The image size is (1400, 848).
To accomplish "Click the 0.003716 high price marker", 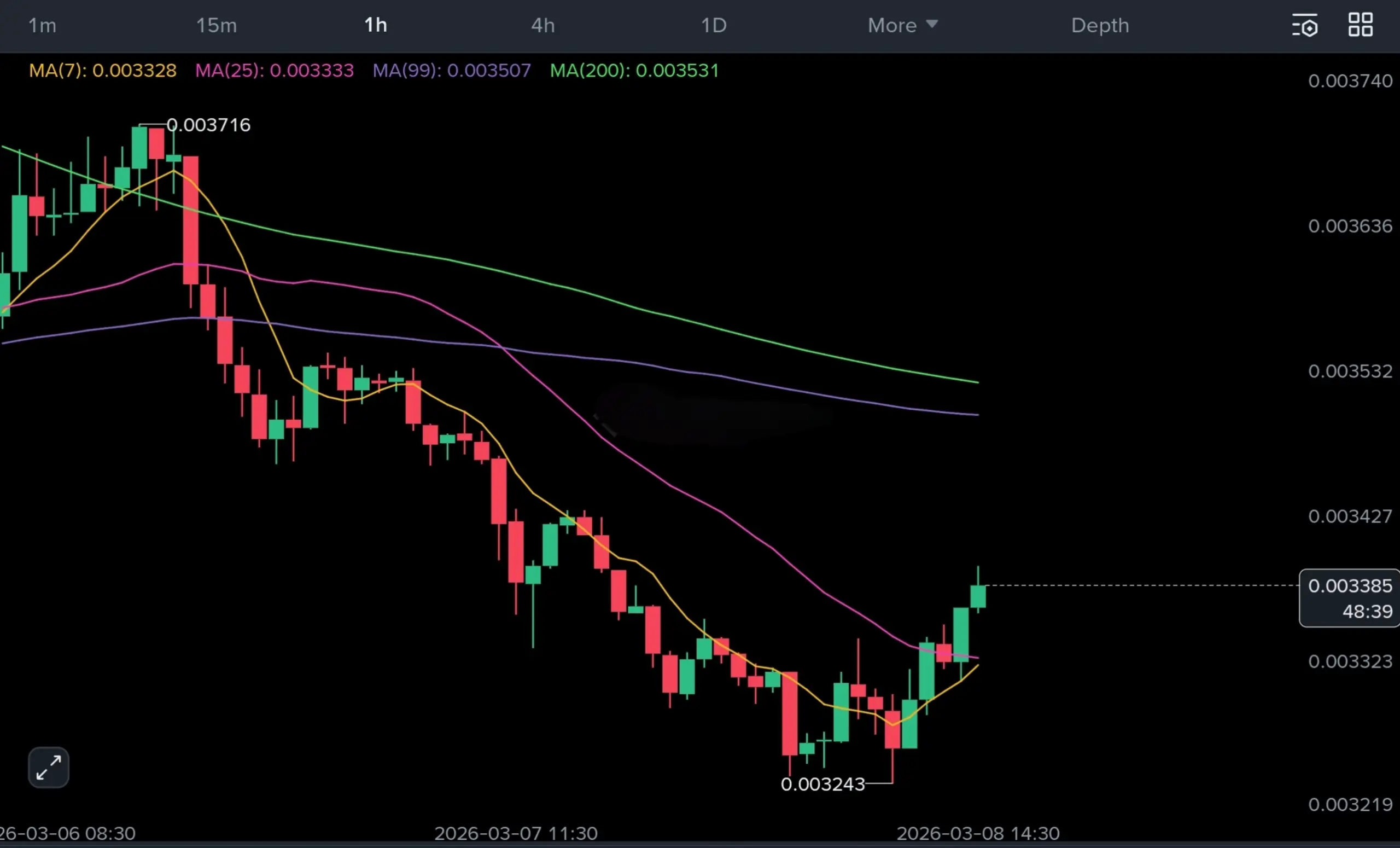I will coord(208,125).
